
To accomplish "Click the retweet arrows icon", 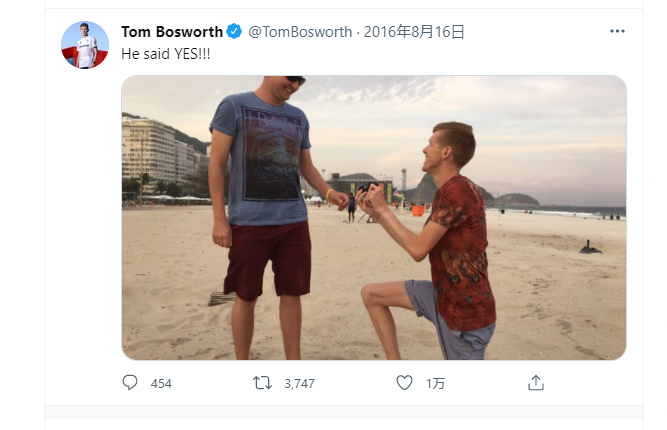I will 262,383.
